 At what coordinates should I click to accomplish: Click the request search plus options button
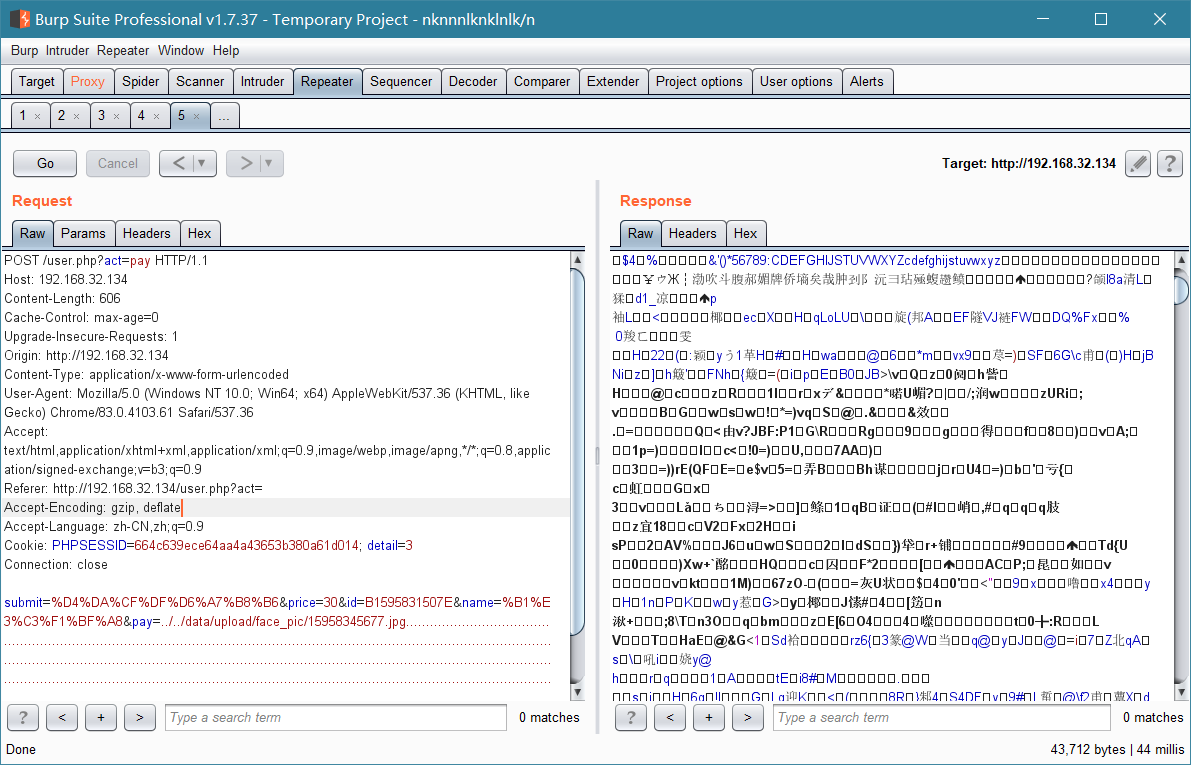click(100, 717)
